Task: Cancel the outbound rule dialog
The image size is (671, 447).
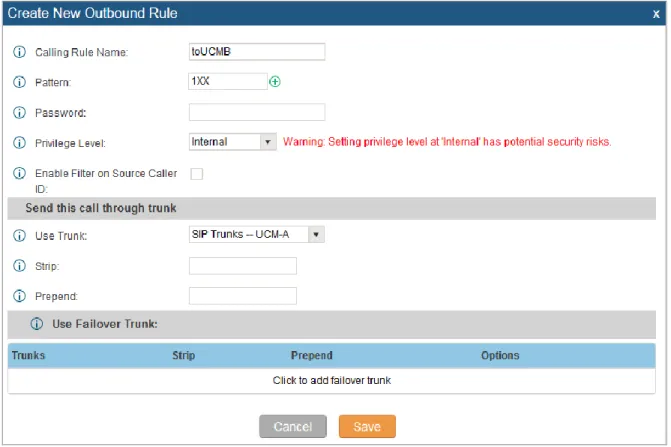Action: (x=293, y=426)
